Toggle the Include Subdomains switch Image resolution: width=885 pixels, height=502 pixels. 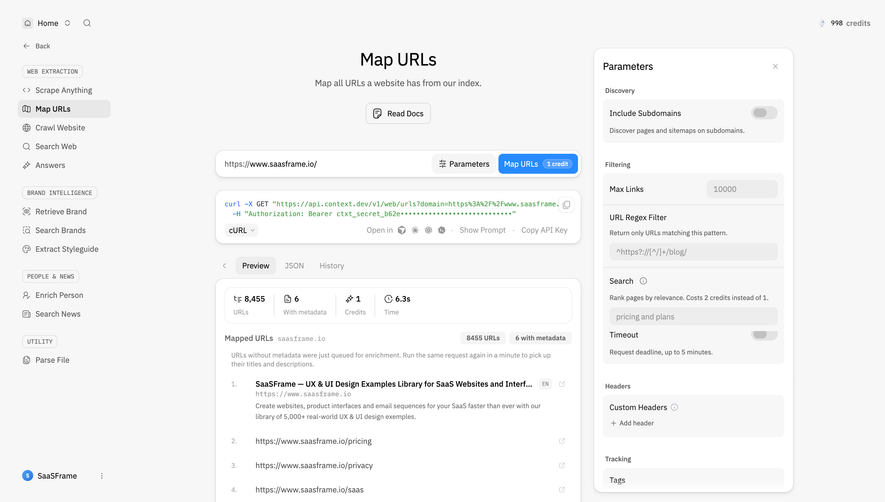(x=764, y=113)
